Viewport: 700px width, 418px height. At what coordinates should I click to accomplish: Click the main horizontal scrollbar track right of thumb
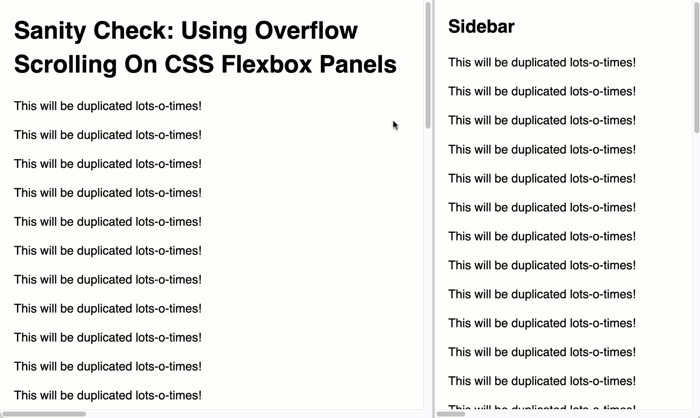[254, 414]
